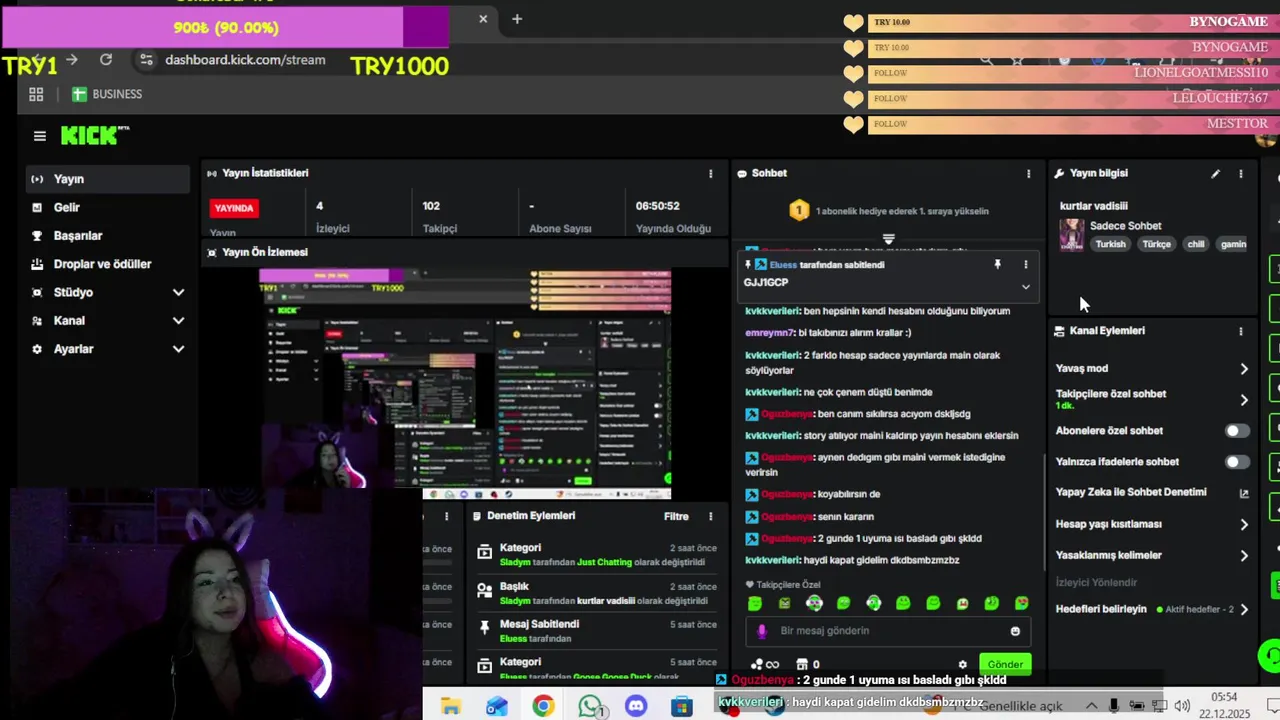Open Chrome from the taskbar
Image resolution: width=1280 pixels, height=720 pixels.
tap(543, 706)
